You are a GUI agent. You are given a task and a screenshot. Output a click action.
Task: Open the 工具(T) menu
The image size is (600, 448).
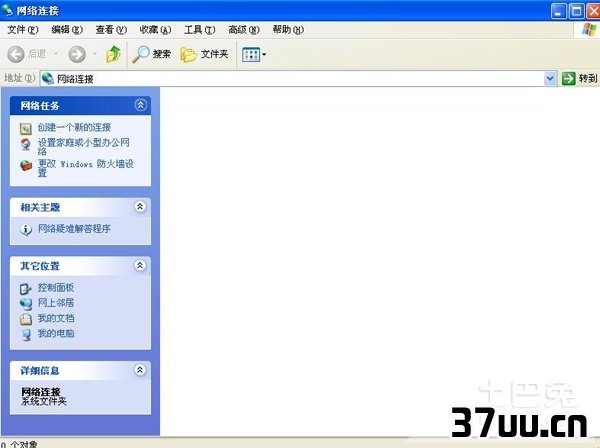199,29
